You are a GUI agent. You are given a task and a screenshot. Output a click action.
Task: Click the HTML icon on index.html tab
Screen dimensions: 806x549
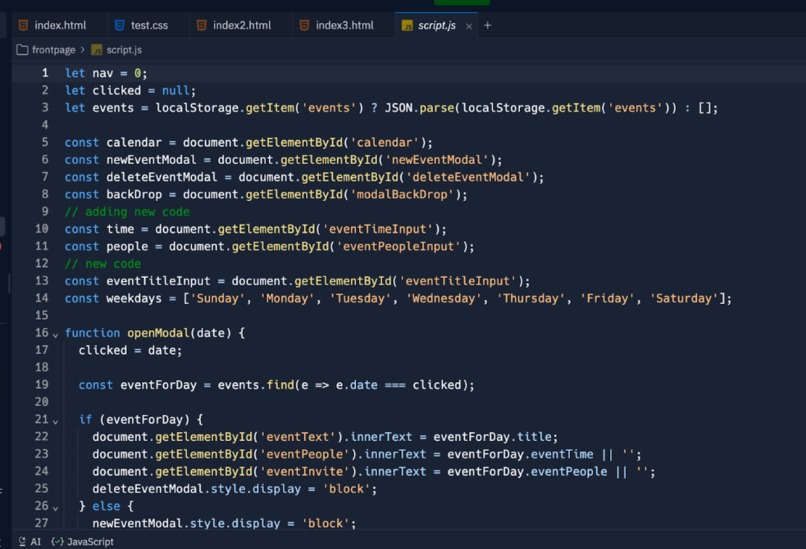[x=23, y=25]
